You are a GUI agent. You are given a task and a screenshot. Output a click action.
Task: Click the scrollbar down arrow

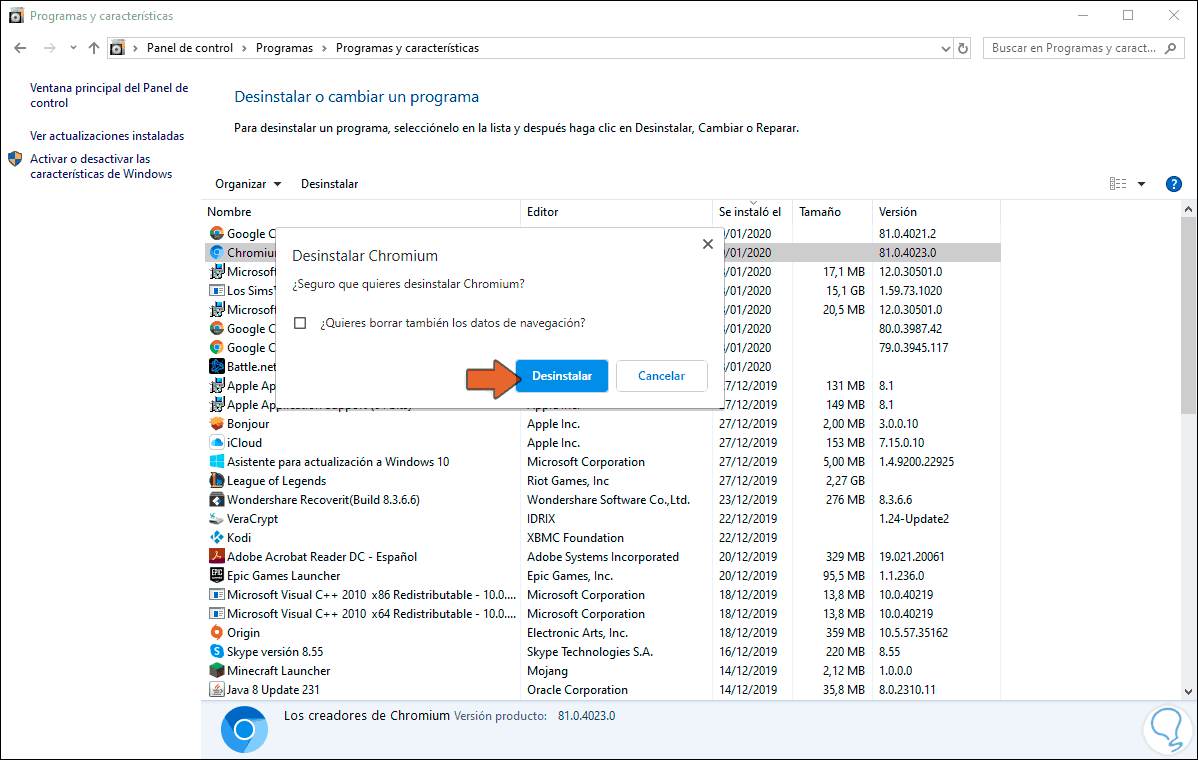[1188, 692]
